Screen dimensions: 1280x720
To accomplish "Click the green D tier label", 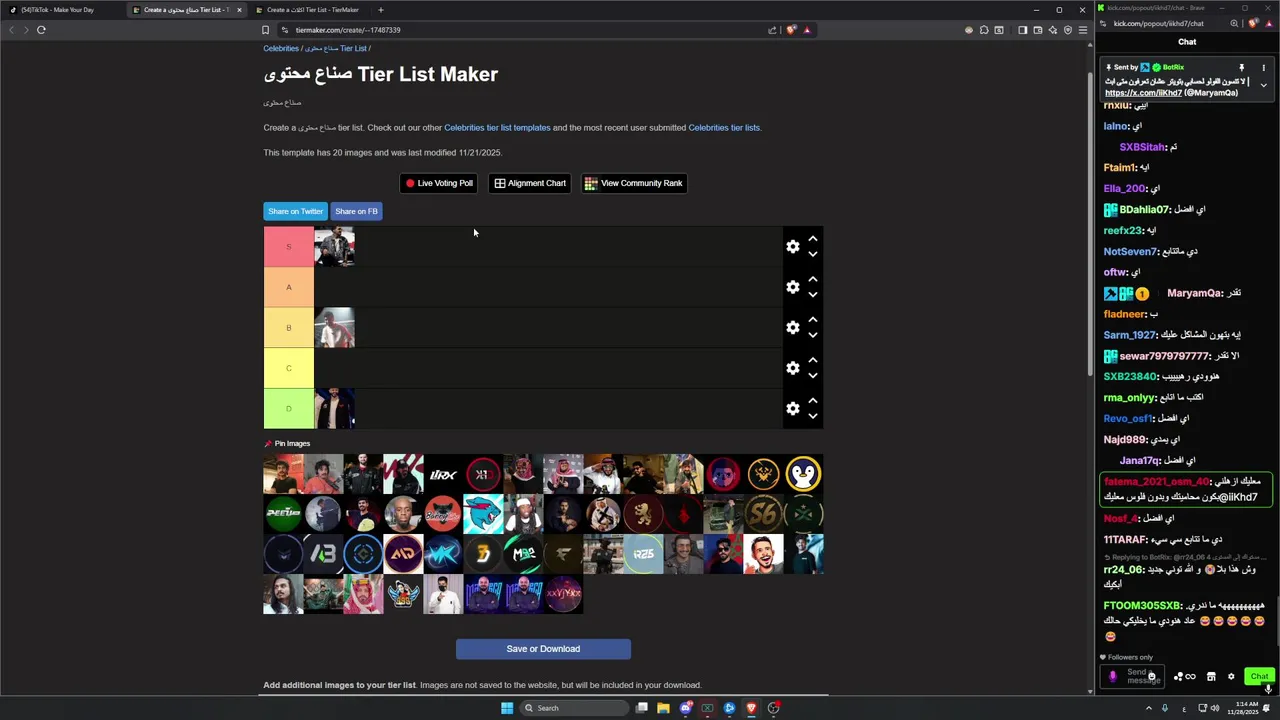I will pyautogui.click(x=289, y=408).
